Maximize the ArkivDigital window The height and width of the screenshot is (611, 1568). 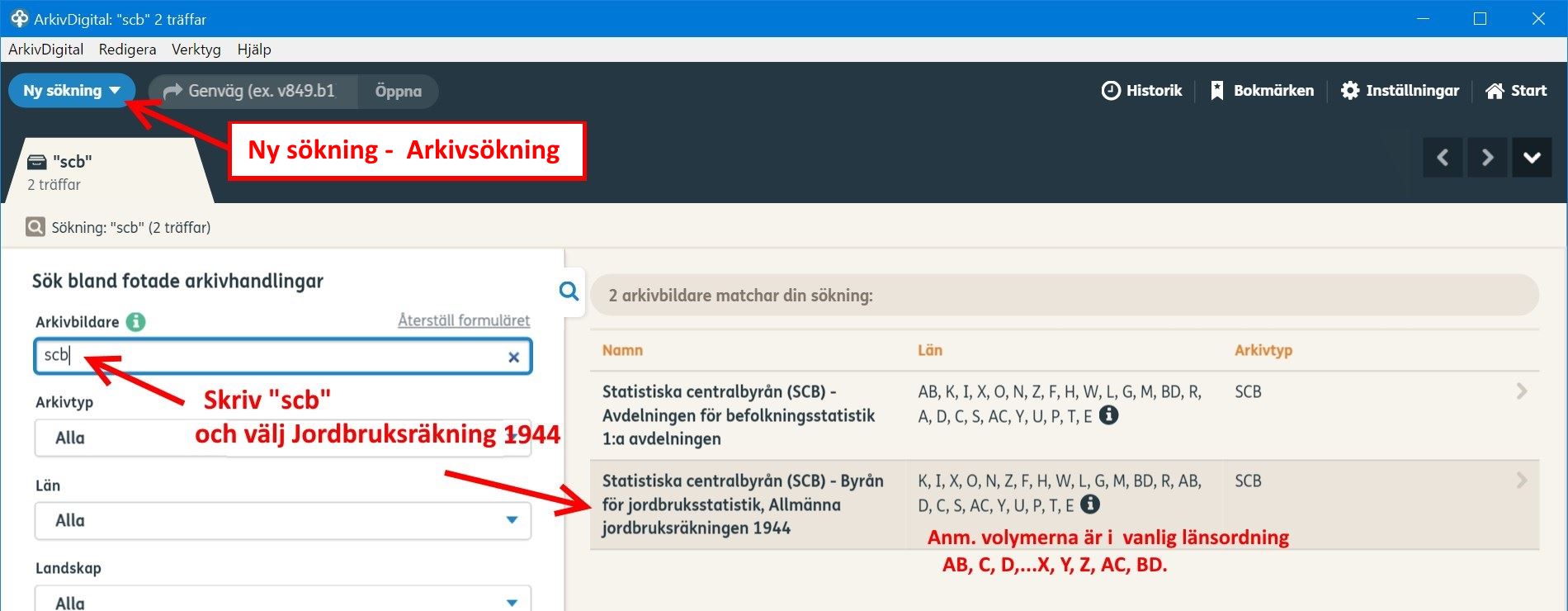point(1481,18)
